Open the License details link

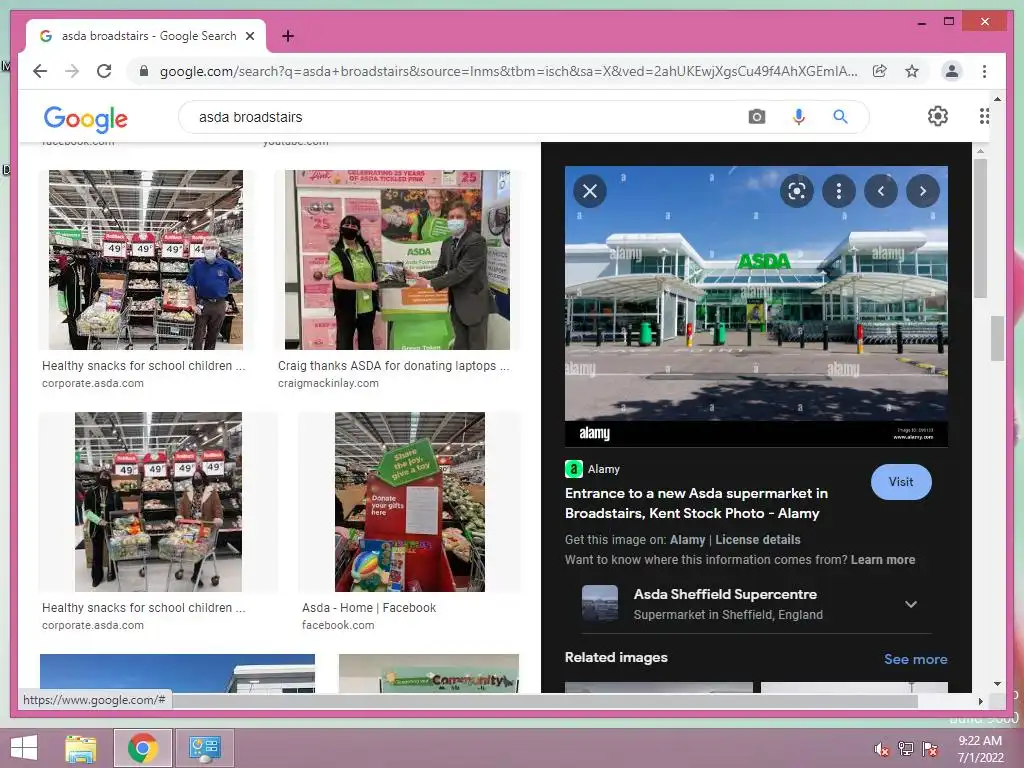[x=758, y=540]
